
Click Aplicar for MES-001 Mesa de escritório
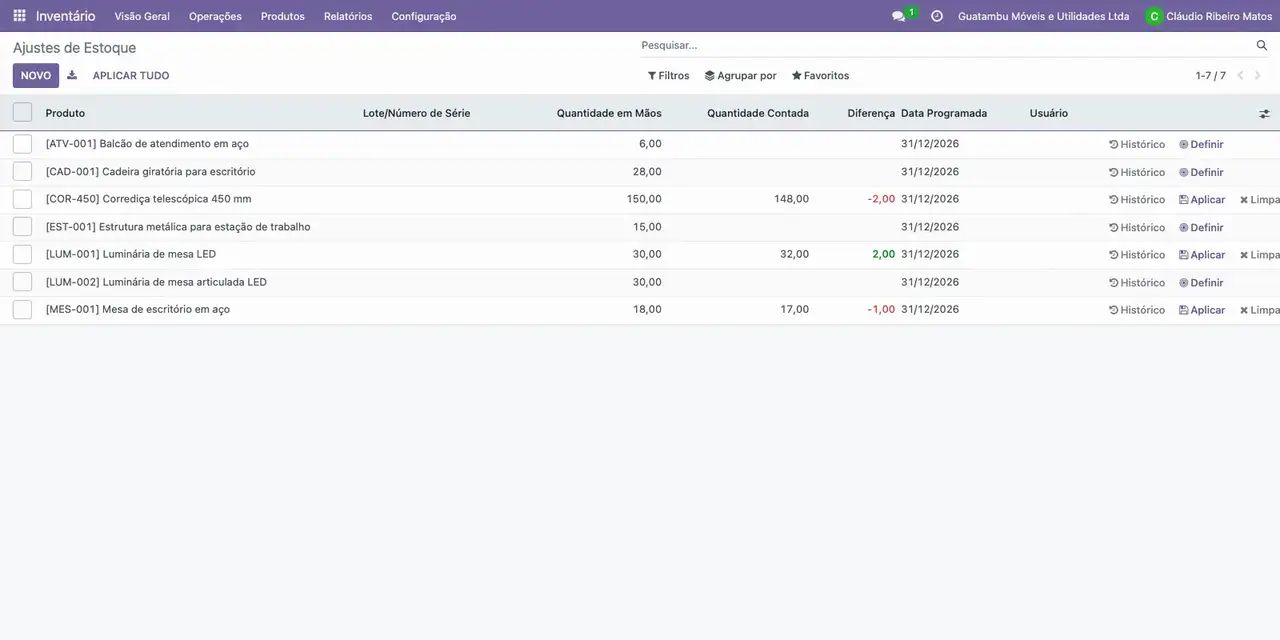click(1202, 310)
